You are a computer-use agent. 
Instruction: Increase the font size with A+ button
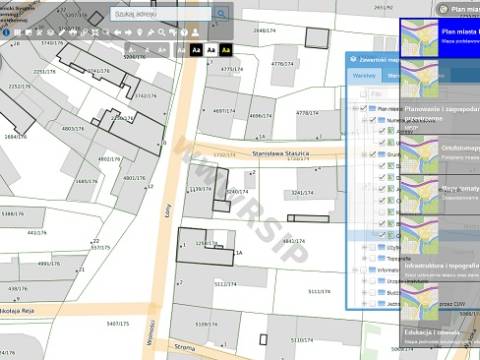[162, 50]
